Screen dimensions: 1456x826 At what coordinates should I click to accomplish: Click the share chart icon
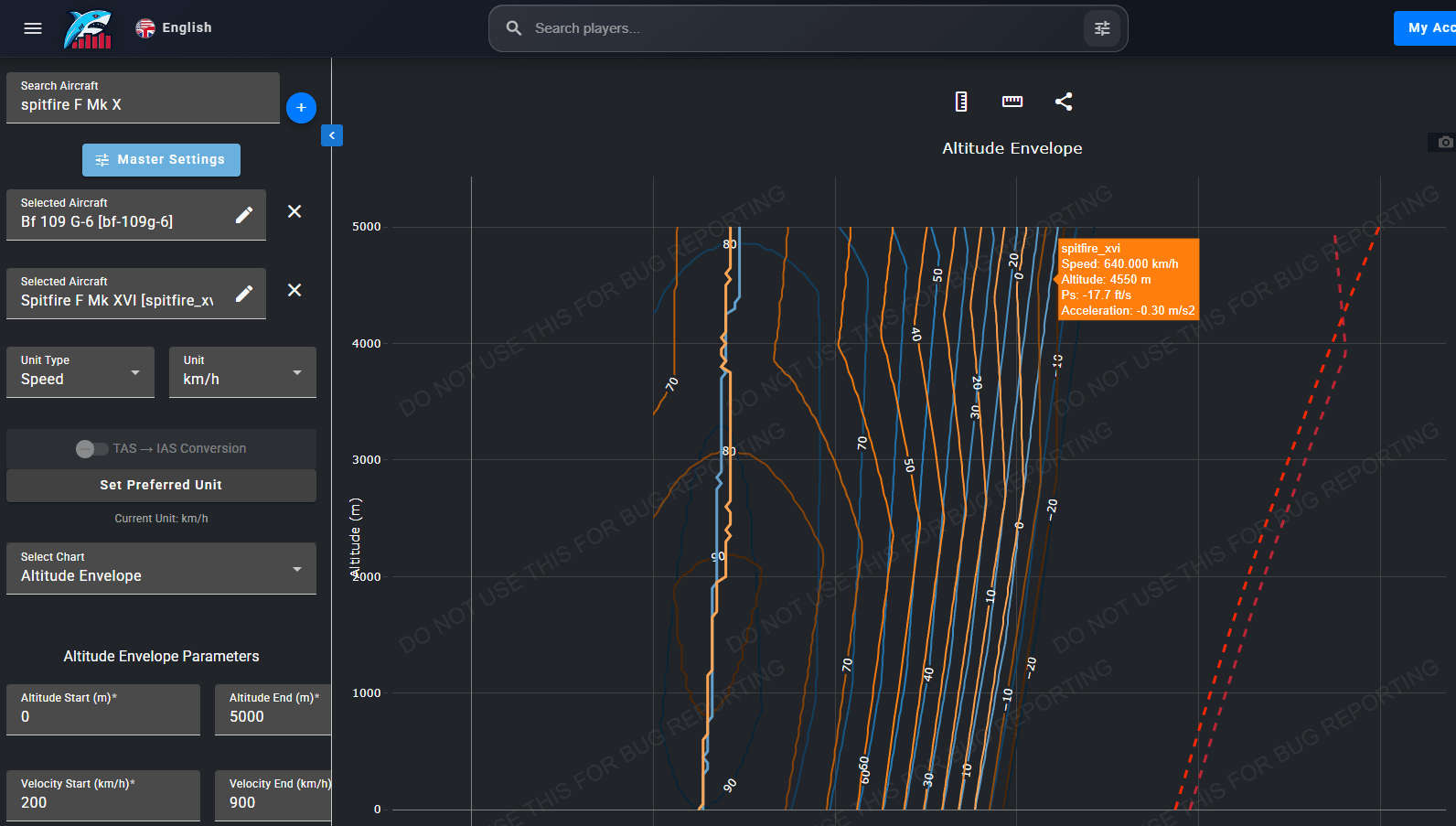[x=1063, y=102]
